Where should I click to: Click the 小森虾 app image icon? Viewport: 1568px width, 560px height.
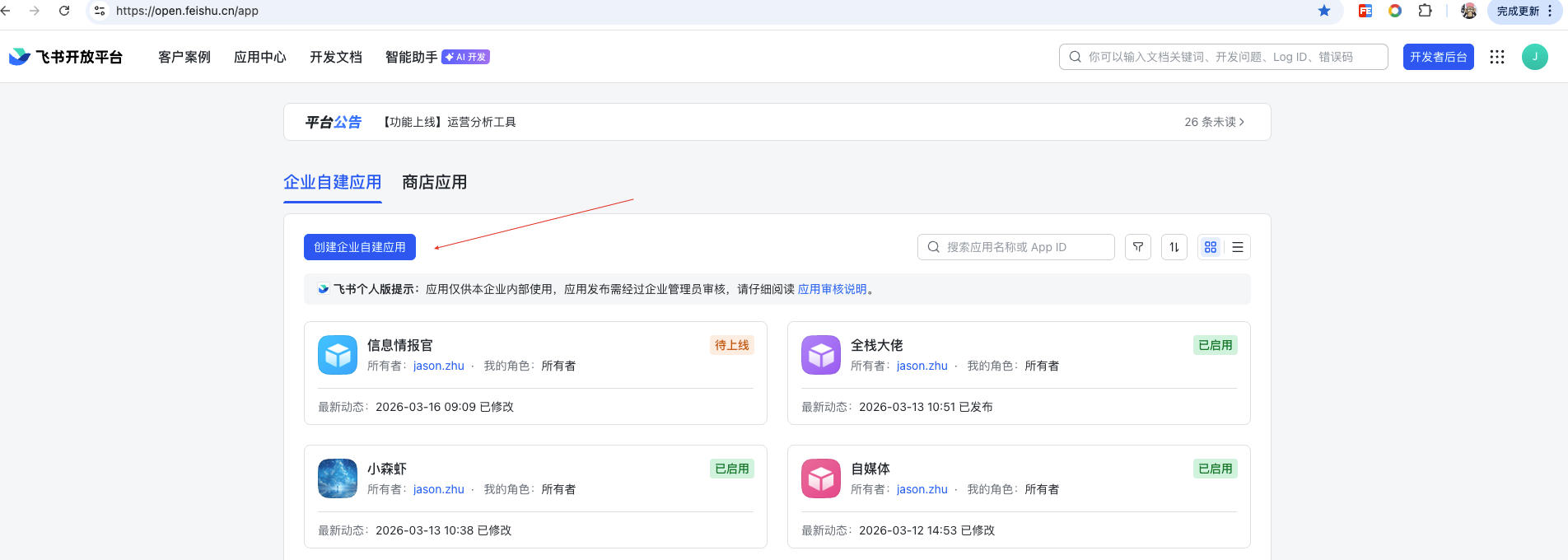(338, 478)
